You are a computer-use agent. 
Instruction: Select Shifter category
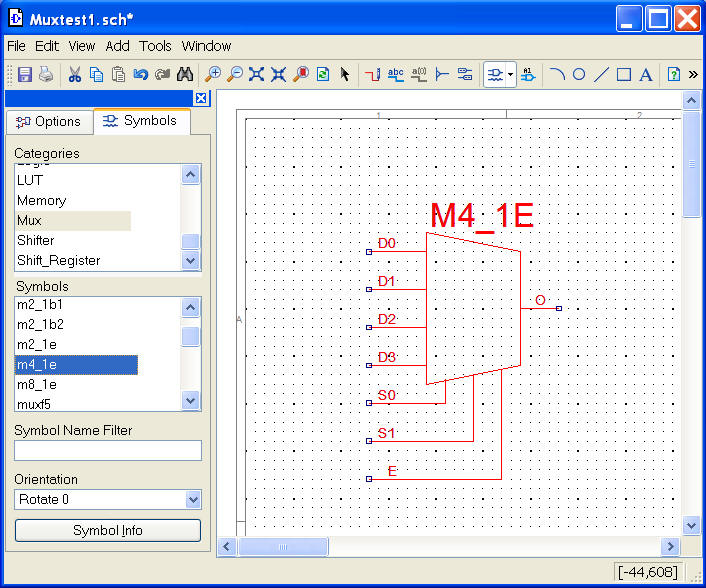click(36, 240)
